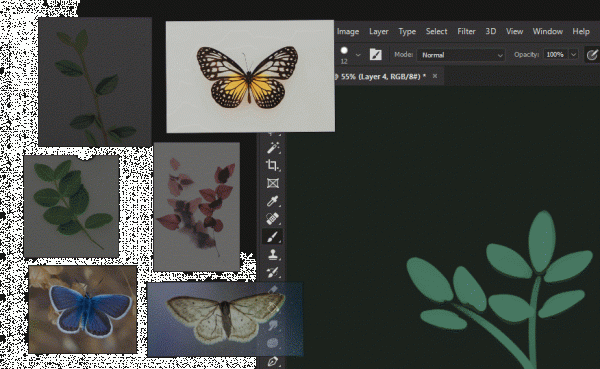Select the Crop tool
Image resolution: width=600 pixels, height=369 pixels.
tap(272, 165)
